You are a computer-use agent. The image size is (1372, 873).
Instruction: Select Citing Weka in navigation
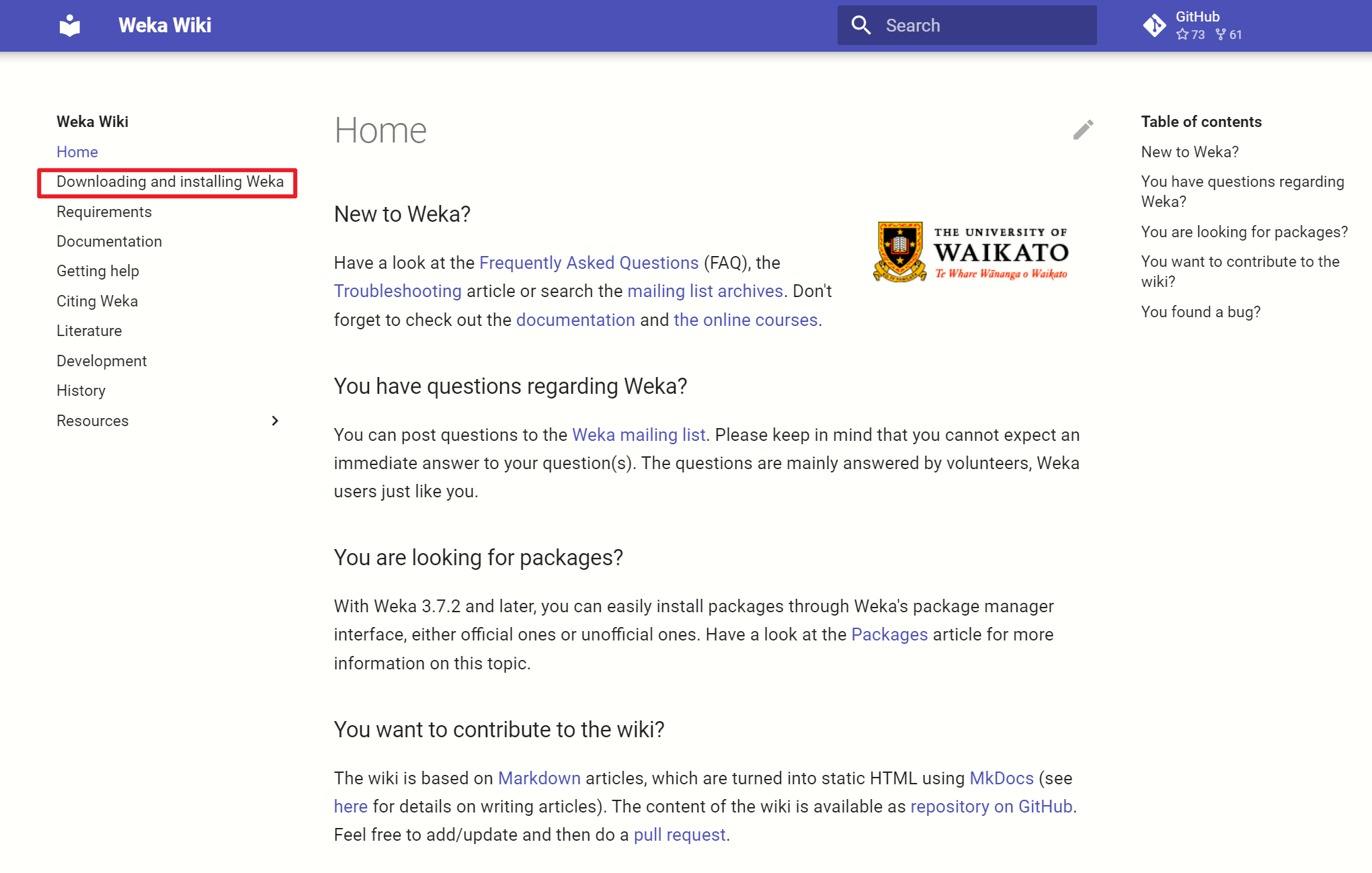[x=97, y=301]
